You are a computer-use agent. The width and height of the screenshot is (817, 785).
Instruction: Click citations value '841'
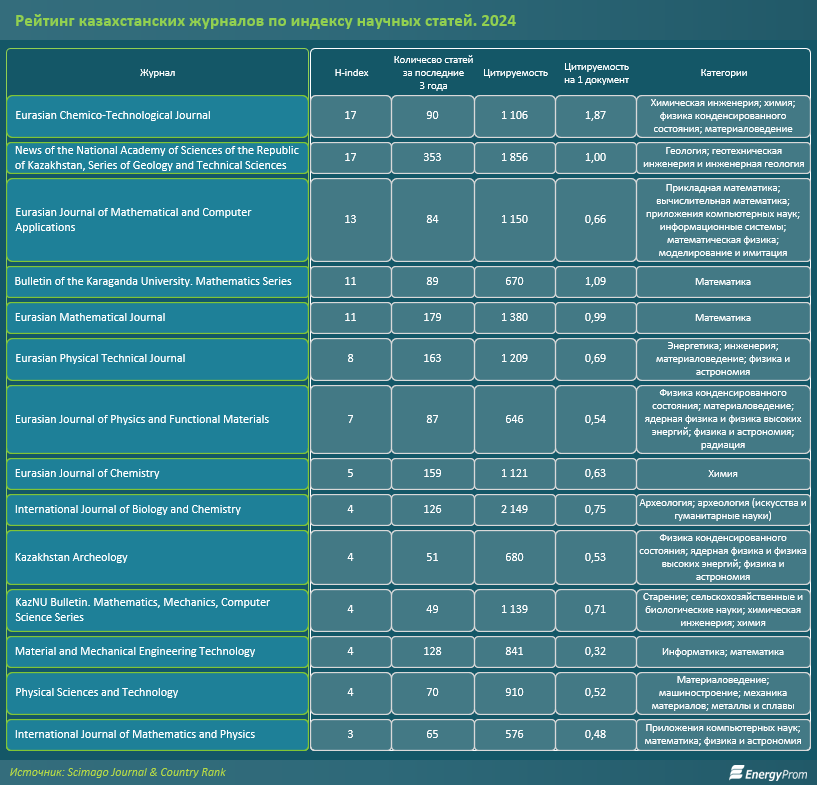pyautogui.click(x=515, y=652)
